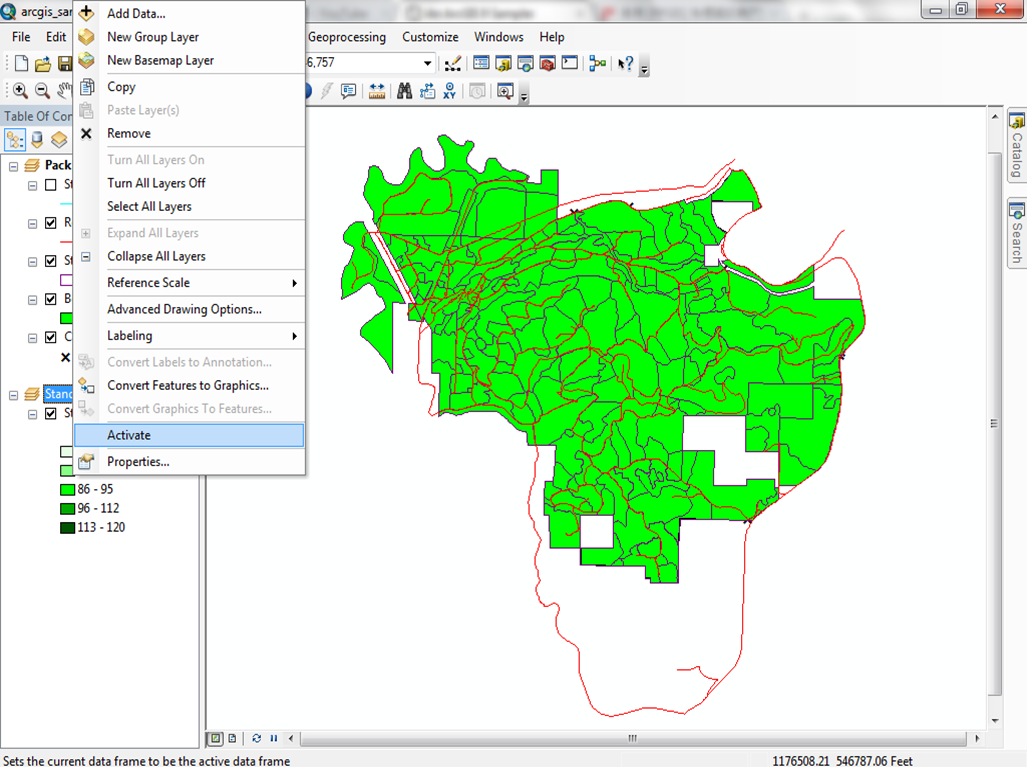Toggle the Boundary layer checkbox
Image resolution: width=1027 pixels, height=767 pixels.
(51, 299)
